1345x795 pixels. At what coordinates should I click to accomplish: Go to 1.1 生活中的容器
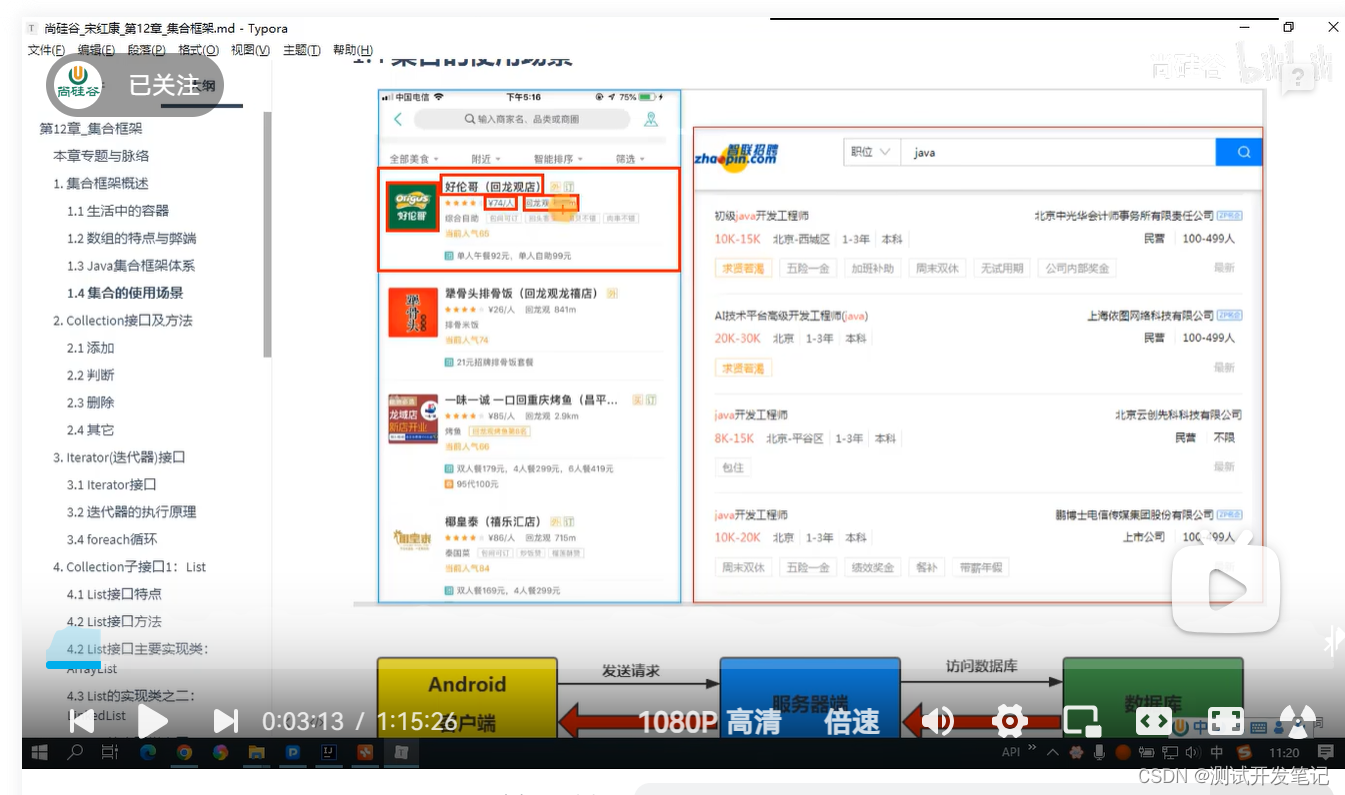tap(118, 211)
